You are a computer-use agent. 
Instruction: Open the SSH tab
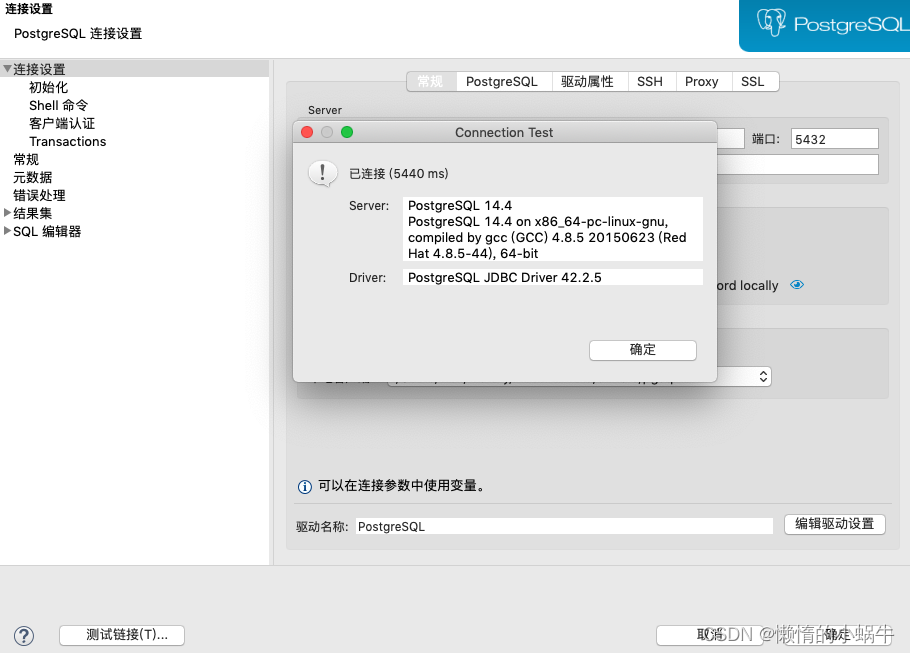click(650, 82)
